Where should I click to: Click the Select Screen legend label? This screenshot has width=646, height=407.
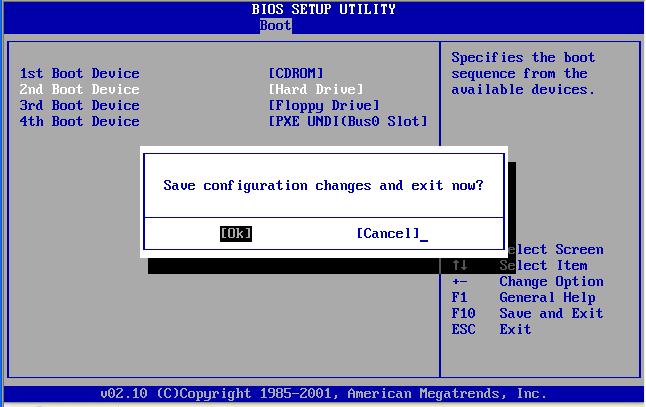click(555, 249)
